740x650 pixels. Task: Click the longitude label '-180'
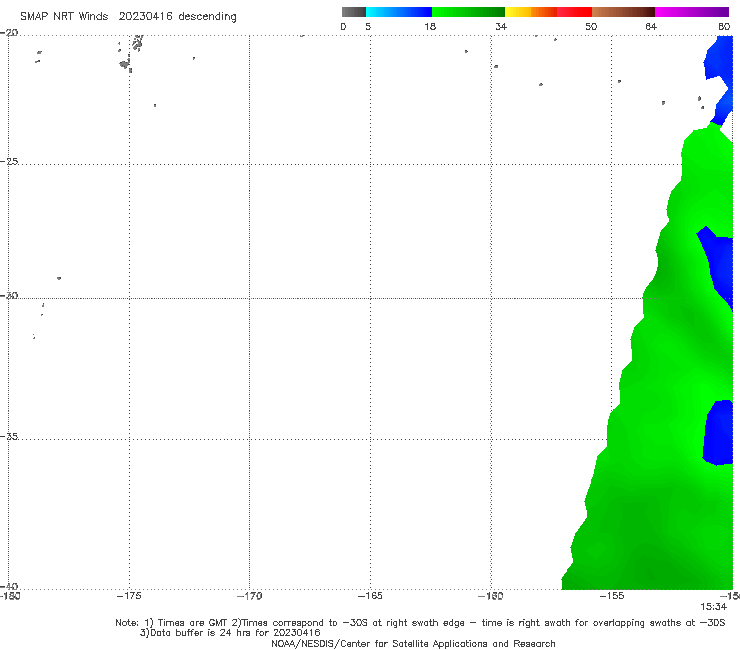pos(10,596)
